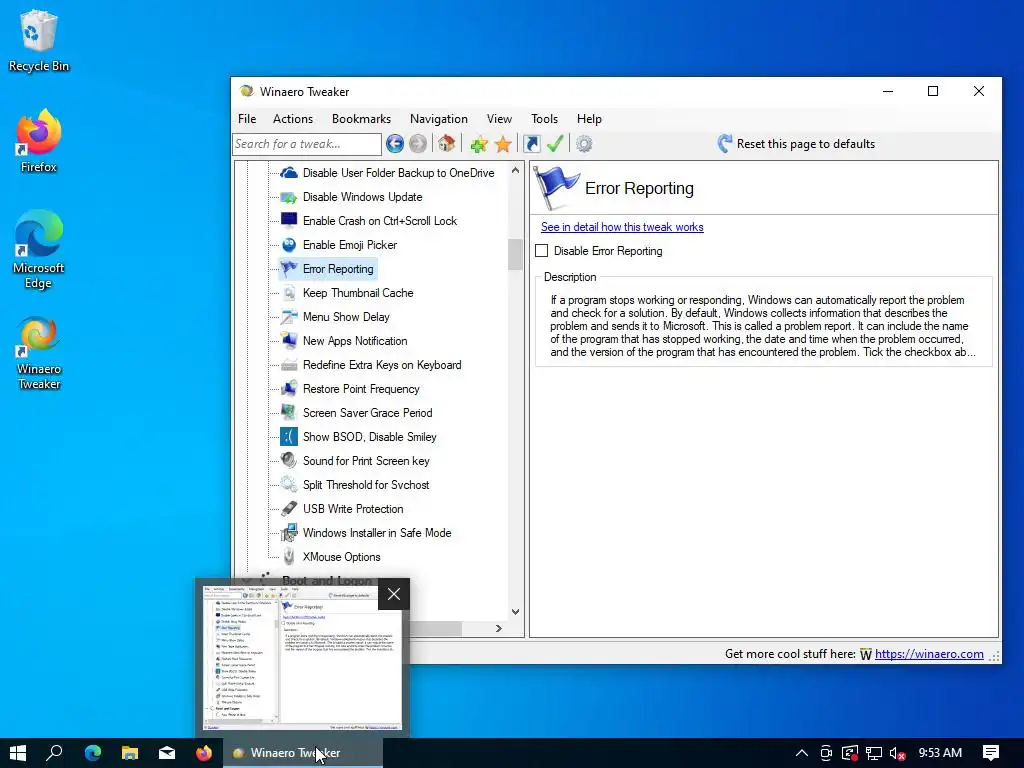The image size is (1024, 768).
Task: Open the Tools menu
Action: click(544, 119)
